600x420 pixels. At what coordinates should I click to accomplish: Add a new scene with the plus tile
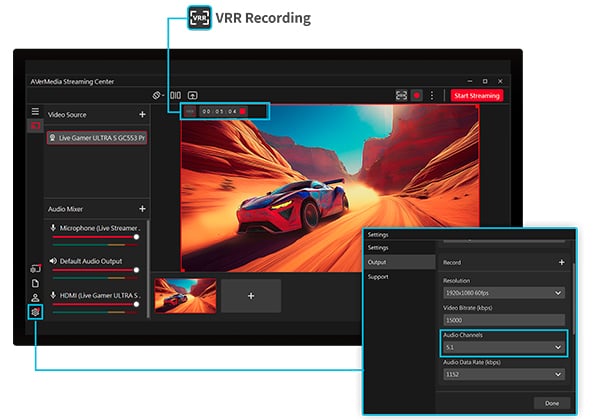coord(251,296)
